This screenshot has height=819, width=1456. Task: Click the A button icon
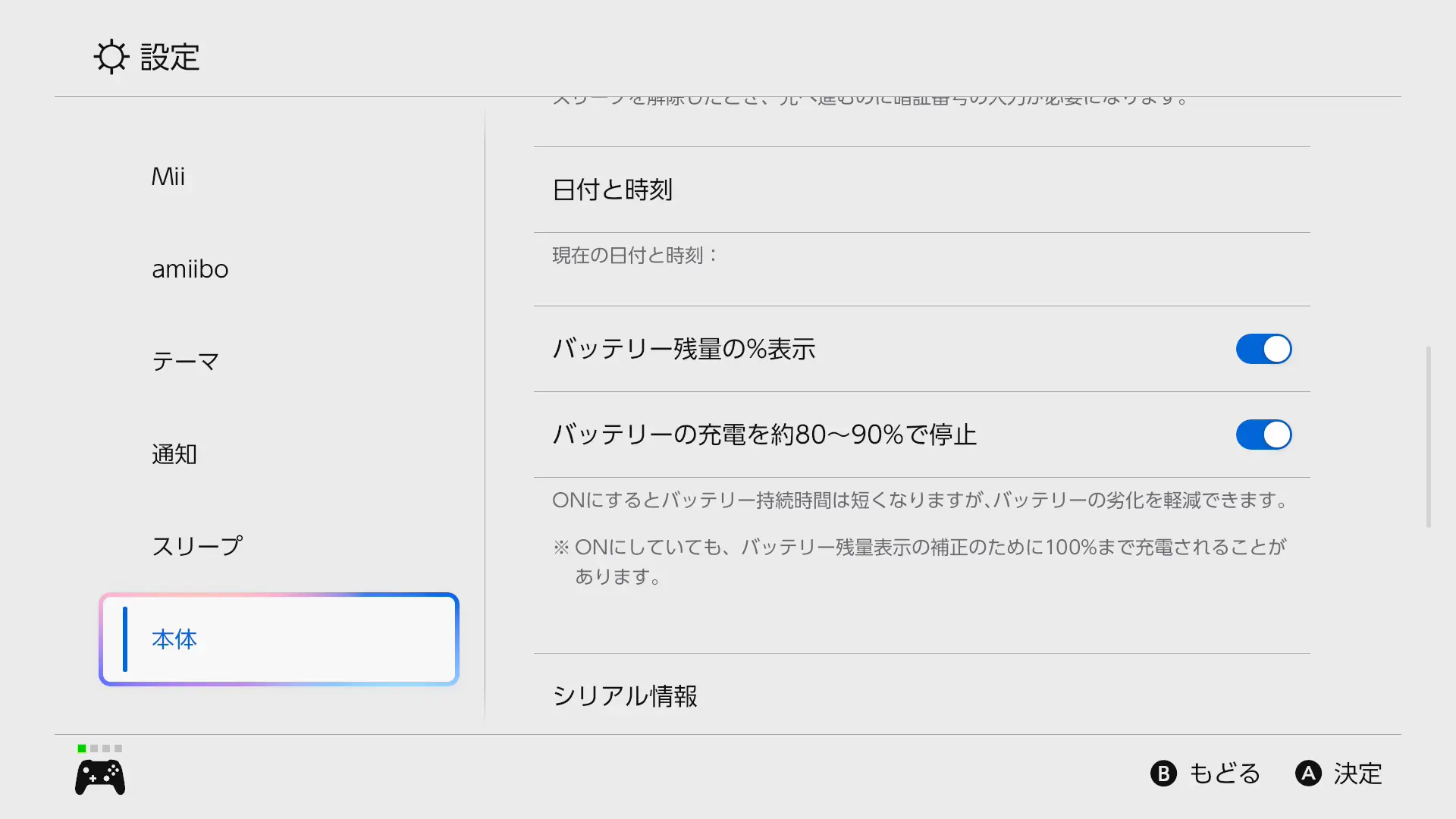tap(1308, 773)
